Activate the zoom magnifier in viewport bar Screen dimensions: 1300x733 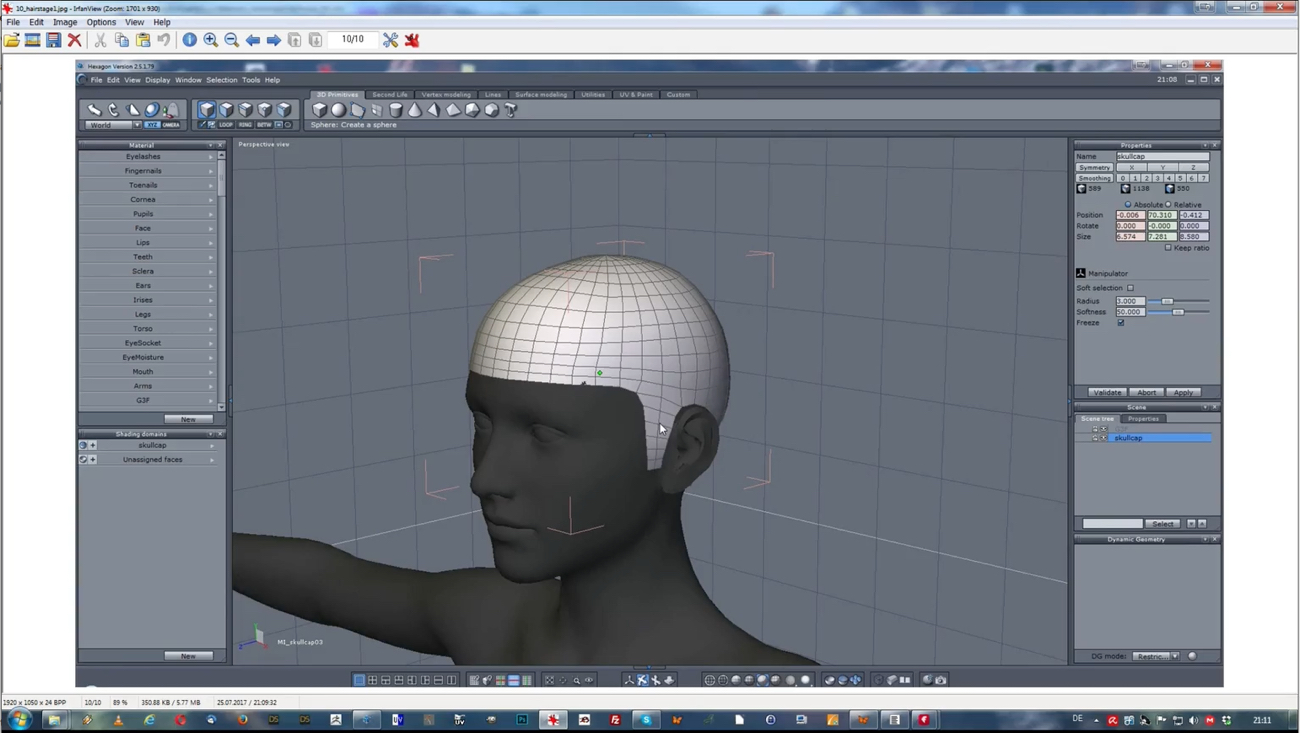tap(577, 680)
